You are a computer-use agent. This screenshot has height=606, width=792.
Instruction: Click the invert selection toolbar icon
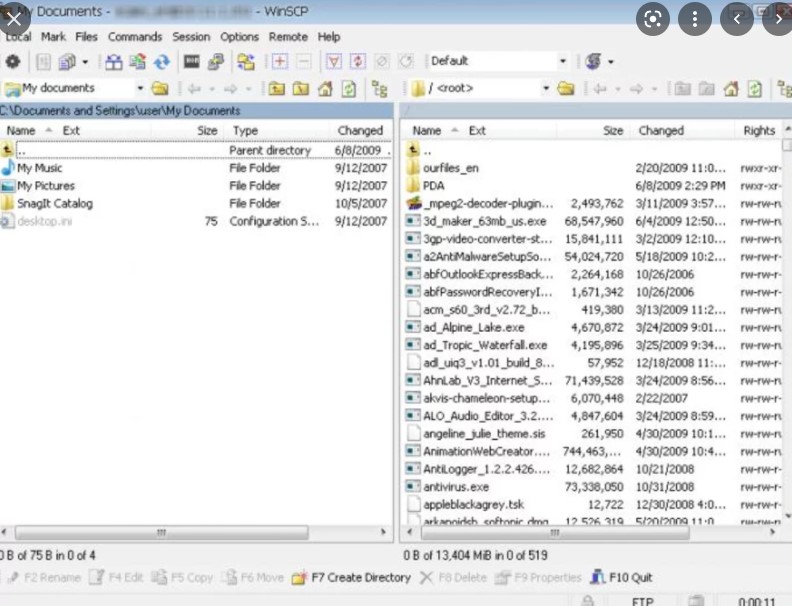[x=358, y=62]
